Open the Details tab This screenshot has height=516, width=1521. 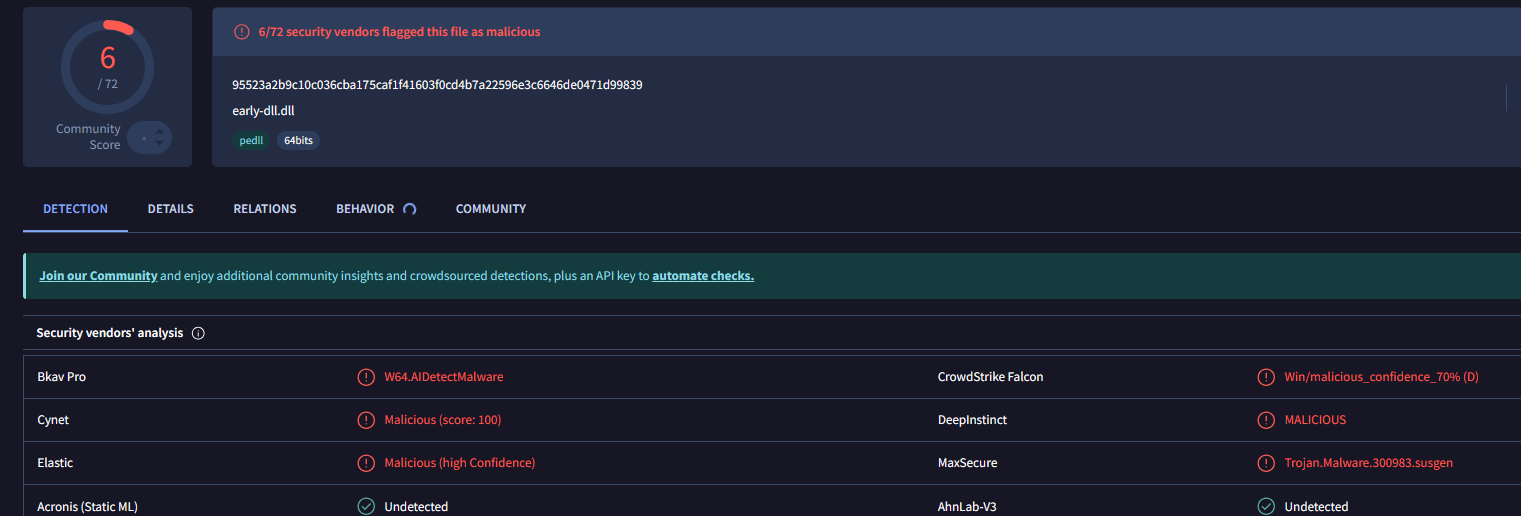[x=170, y=209]
